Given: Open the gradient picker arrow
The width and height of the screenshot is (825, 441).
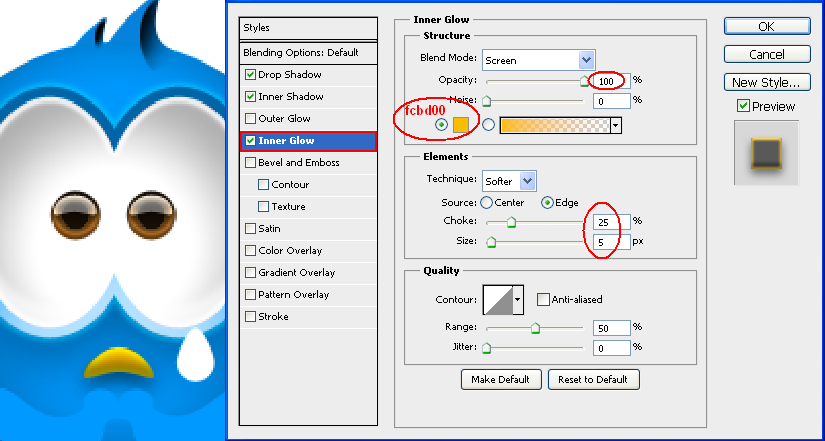Looking at the screenshot, I should pyautogui.click(x=616, y=125).
